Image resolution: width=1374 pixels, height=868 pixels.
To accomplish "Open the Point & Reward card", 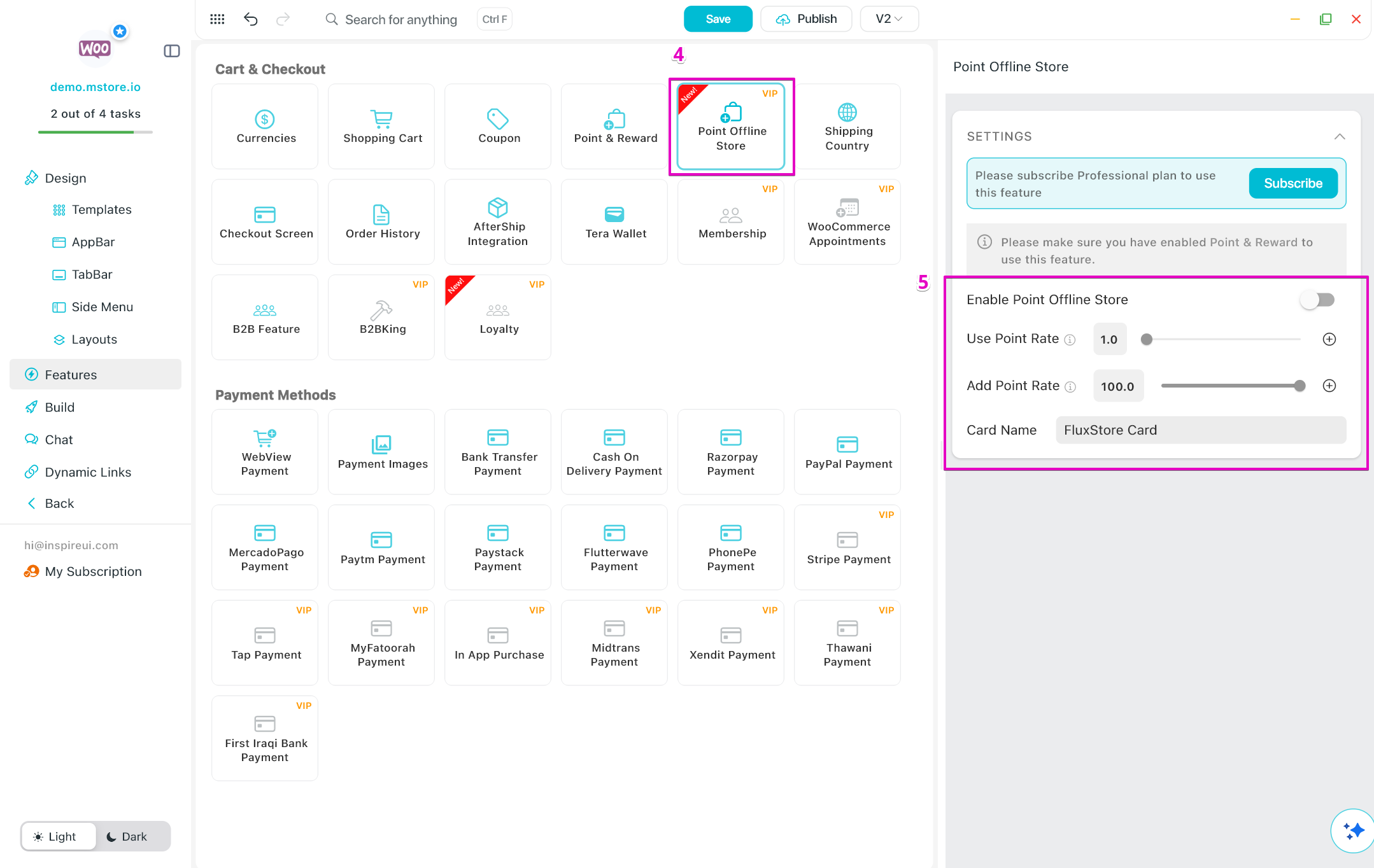I will (x=614, y=126).
